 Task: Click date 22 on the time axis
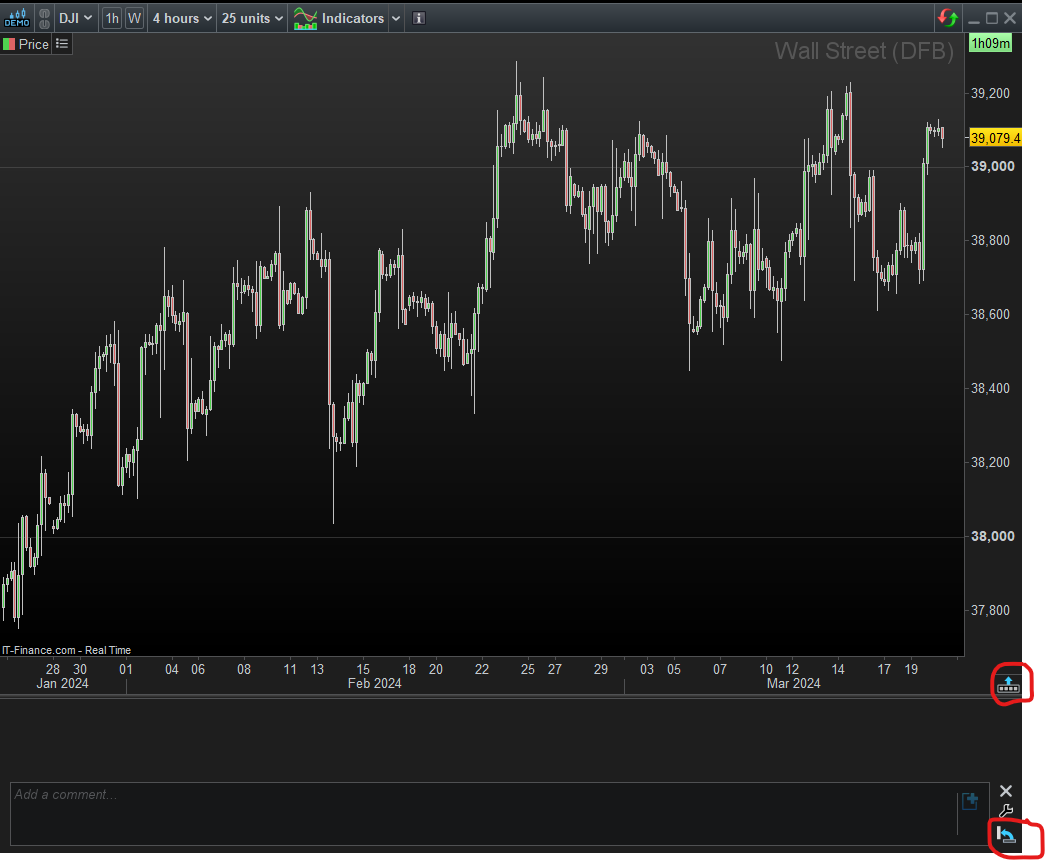coord(482,669)
